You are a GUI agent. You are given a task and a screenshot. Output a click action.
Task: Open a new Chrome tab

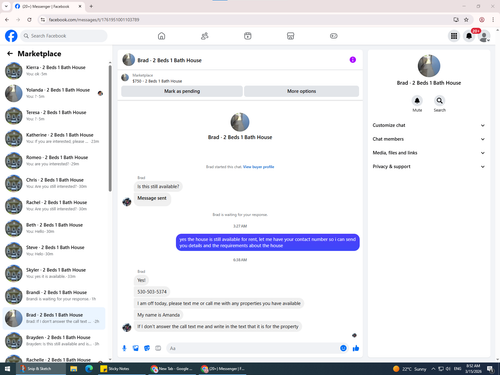(x=91, y=6)
